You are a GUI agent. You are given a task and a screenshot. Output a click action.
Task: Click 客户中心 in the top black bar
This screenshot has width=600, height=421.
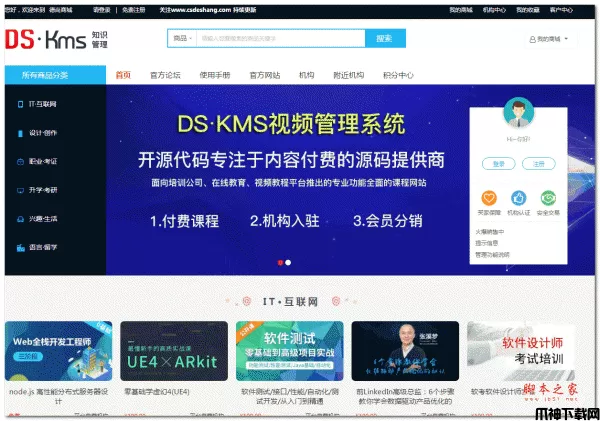pos(561,10)
